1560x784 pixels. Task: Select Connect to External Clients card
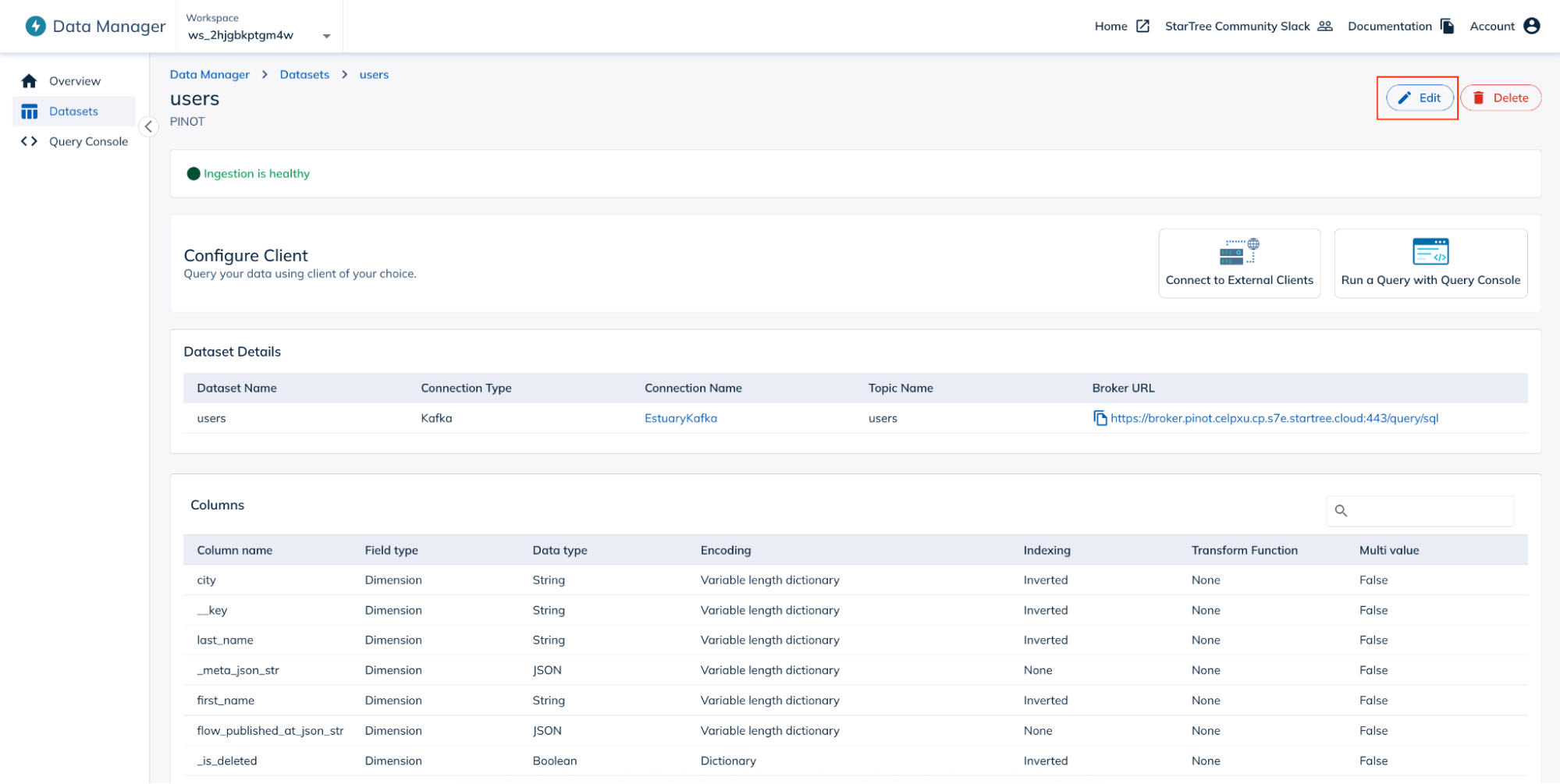tap(1239, 263)
